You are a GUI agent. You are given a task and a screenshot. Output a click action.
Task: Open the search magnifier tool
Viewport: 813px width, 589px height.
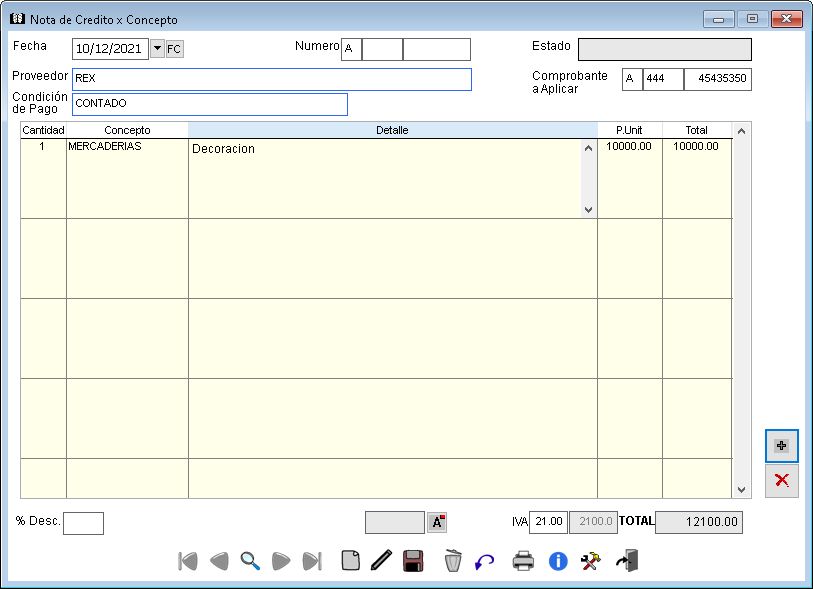tap(250, 561)
